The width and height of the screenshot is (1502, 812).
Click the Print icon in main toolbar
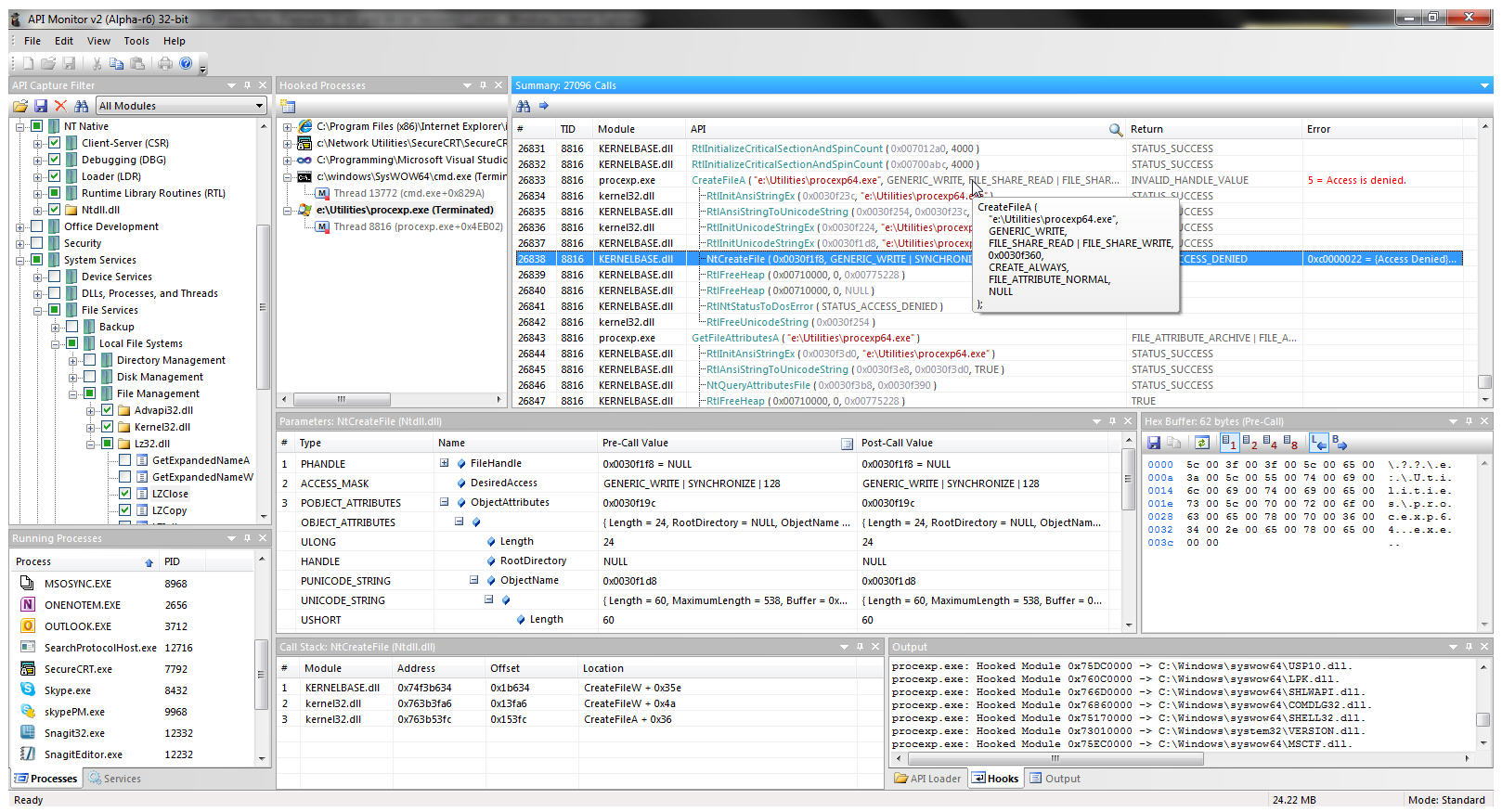click(x=165, y=63)
